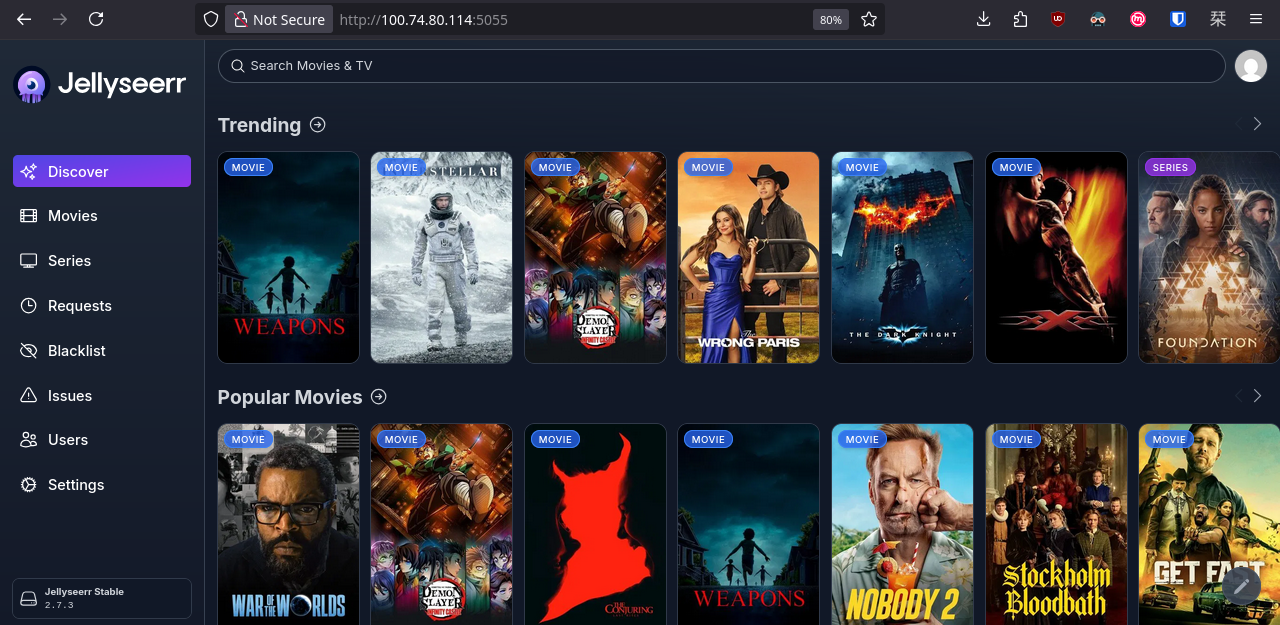
Task: Open the Bitwarden shield extension
Action: 1178,19
